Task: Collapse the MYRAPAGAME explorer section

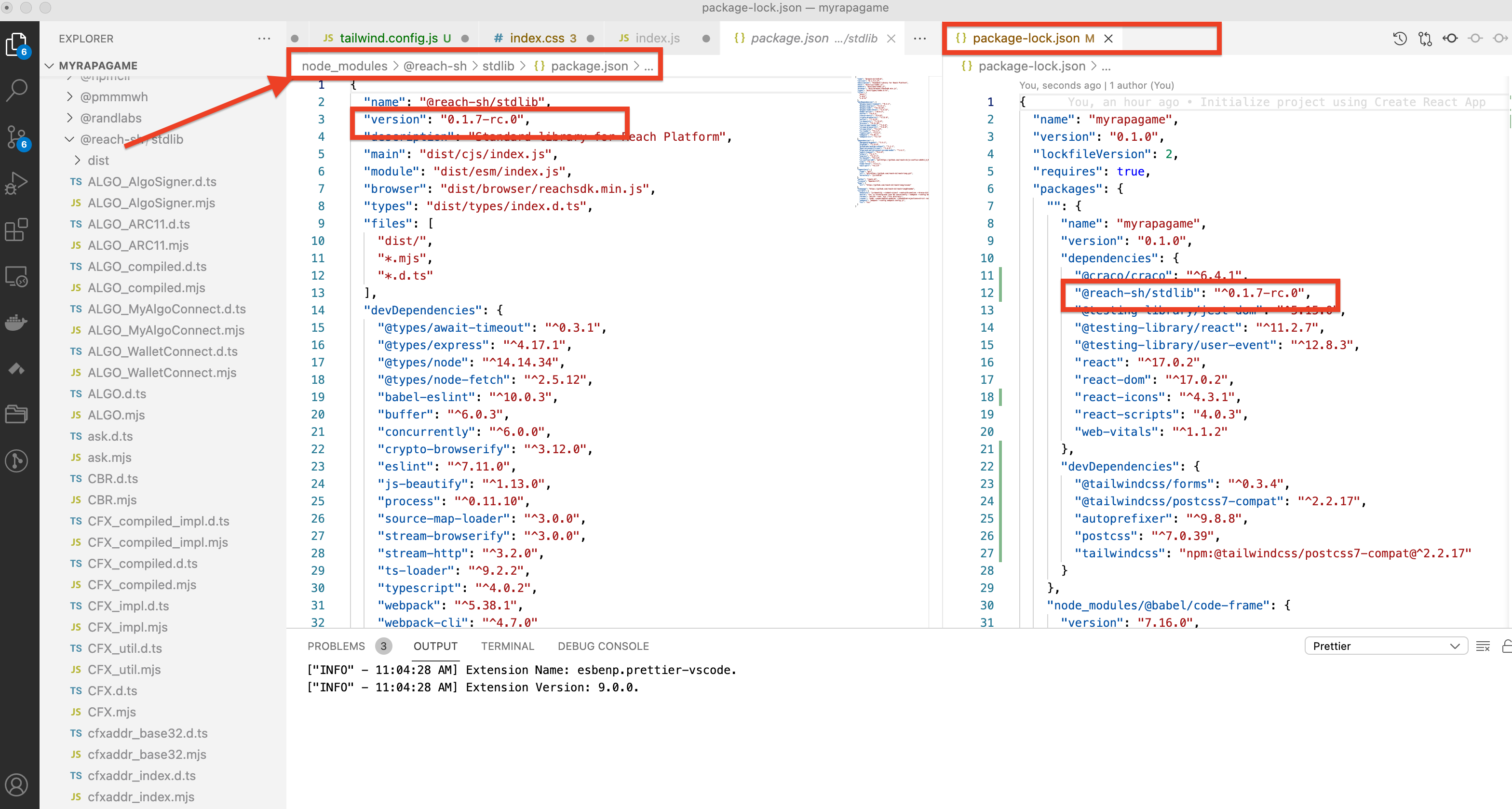Action: pyautogui.click(x=50, y=66)
